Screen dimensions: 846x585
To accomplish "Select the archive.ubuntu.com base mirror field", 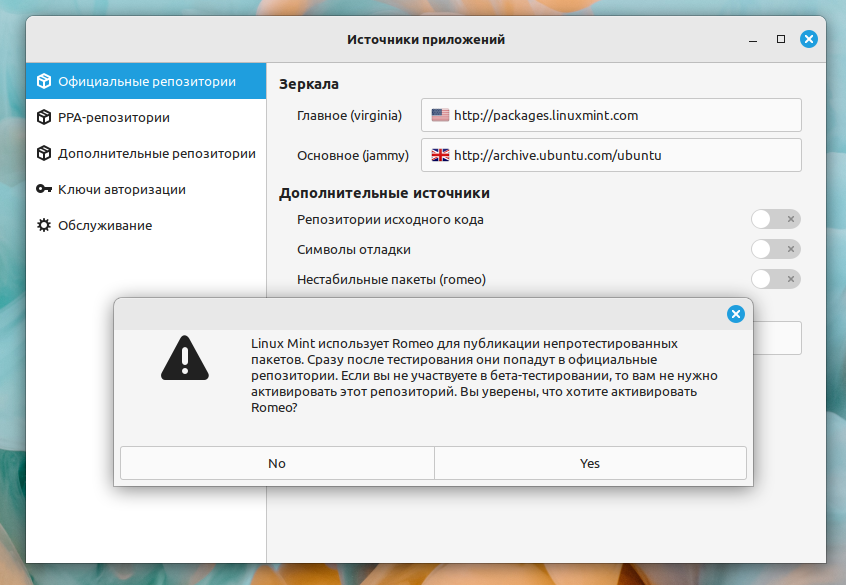I will (x=611, y=155).
